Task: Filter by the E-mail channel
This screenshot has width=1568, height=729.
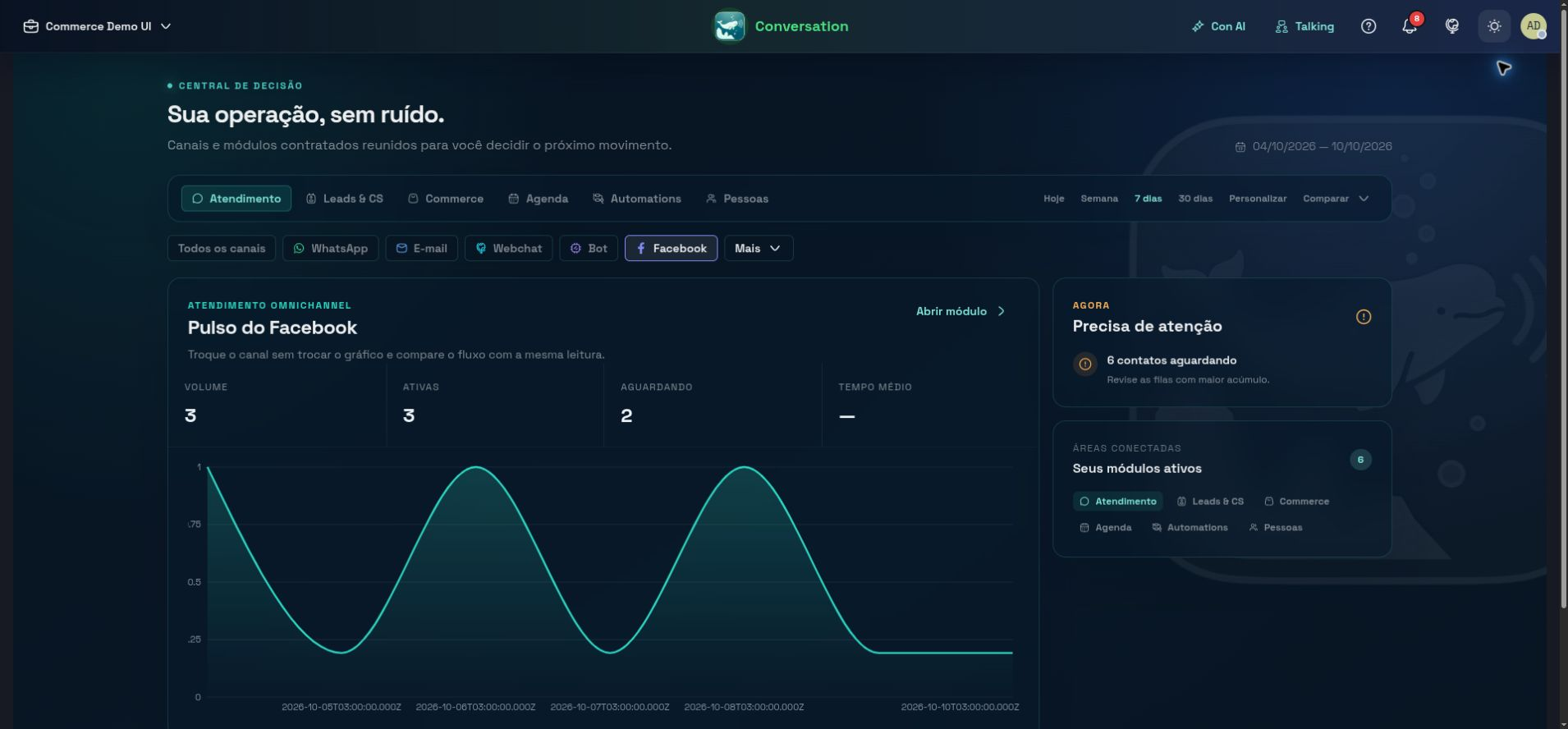Action: click(422, 248)
